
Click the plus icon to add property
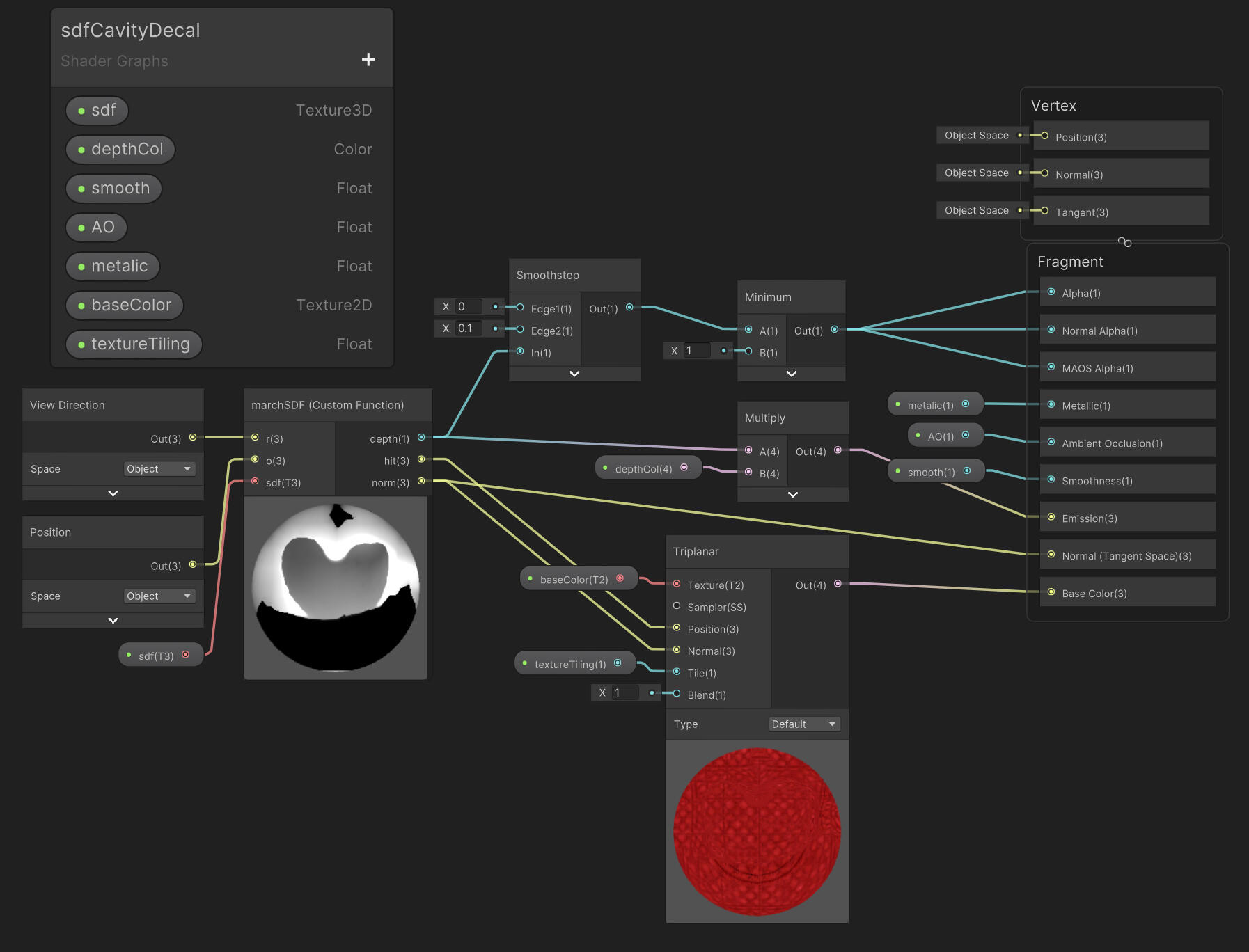point(368,60)
